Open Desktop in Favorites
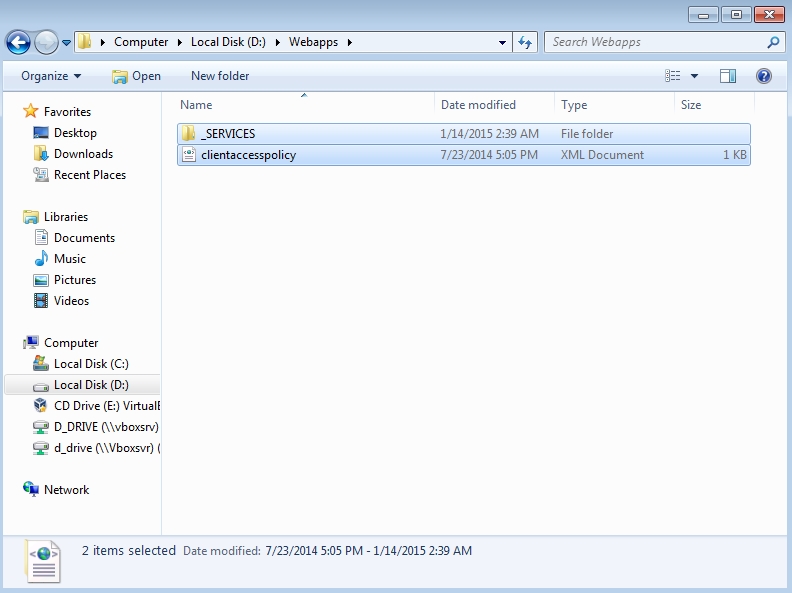This screenshot has height=593, width=792. [75, 133]
